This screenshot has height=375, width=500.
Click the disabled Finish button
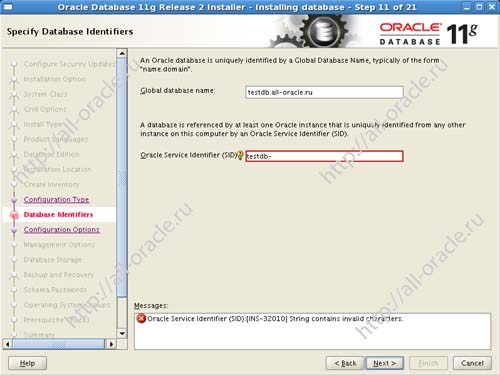[x=428, y=363]
